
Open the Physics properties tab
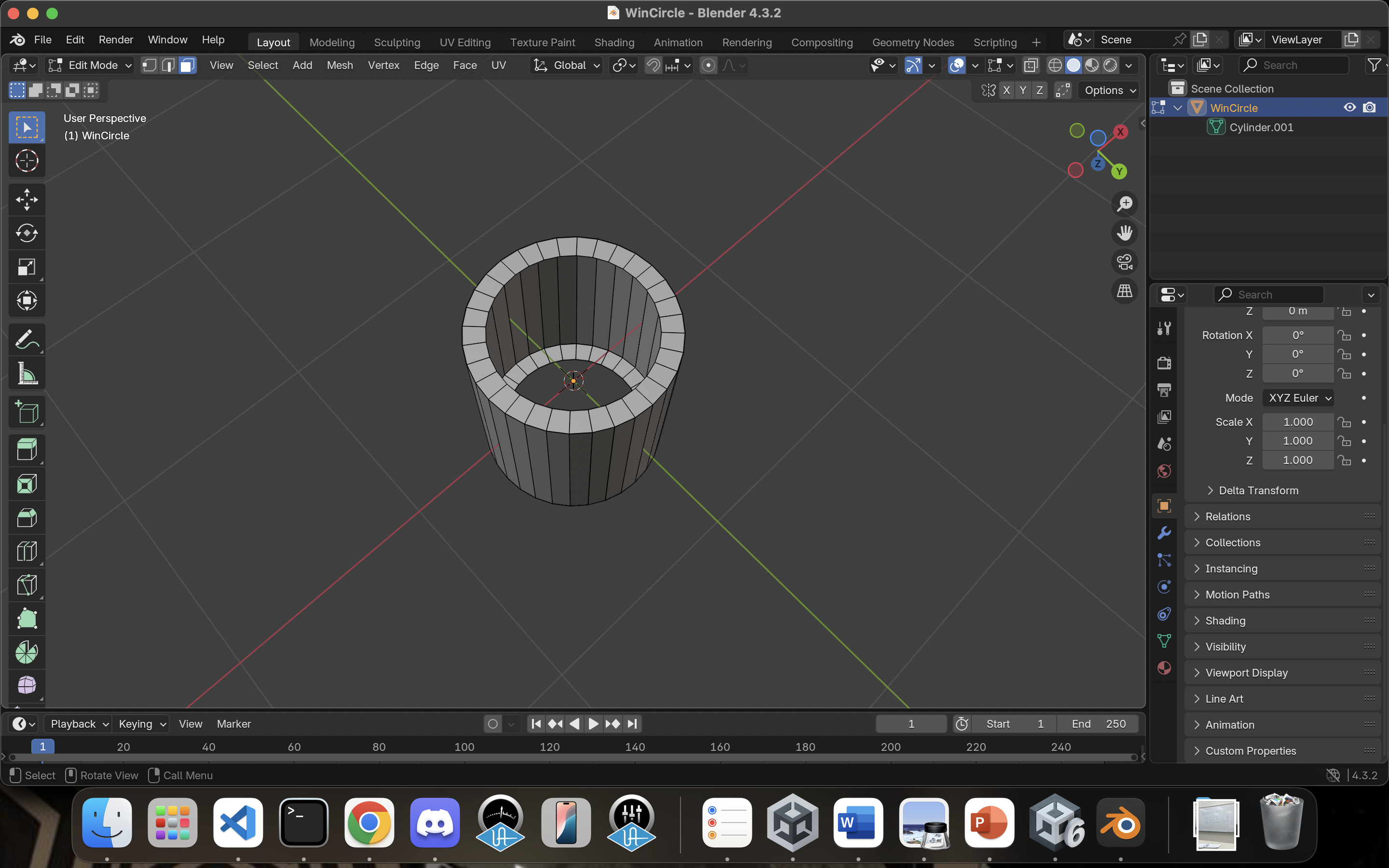coord(1164,587)
